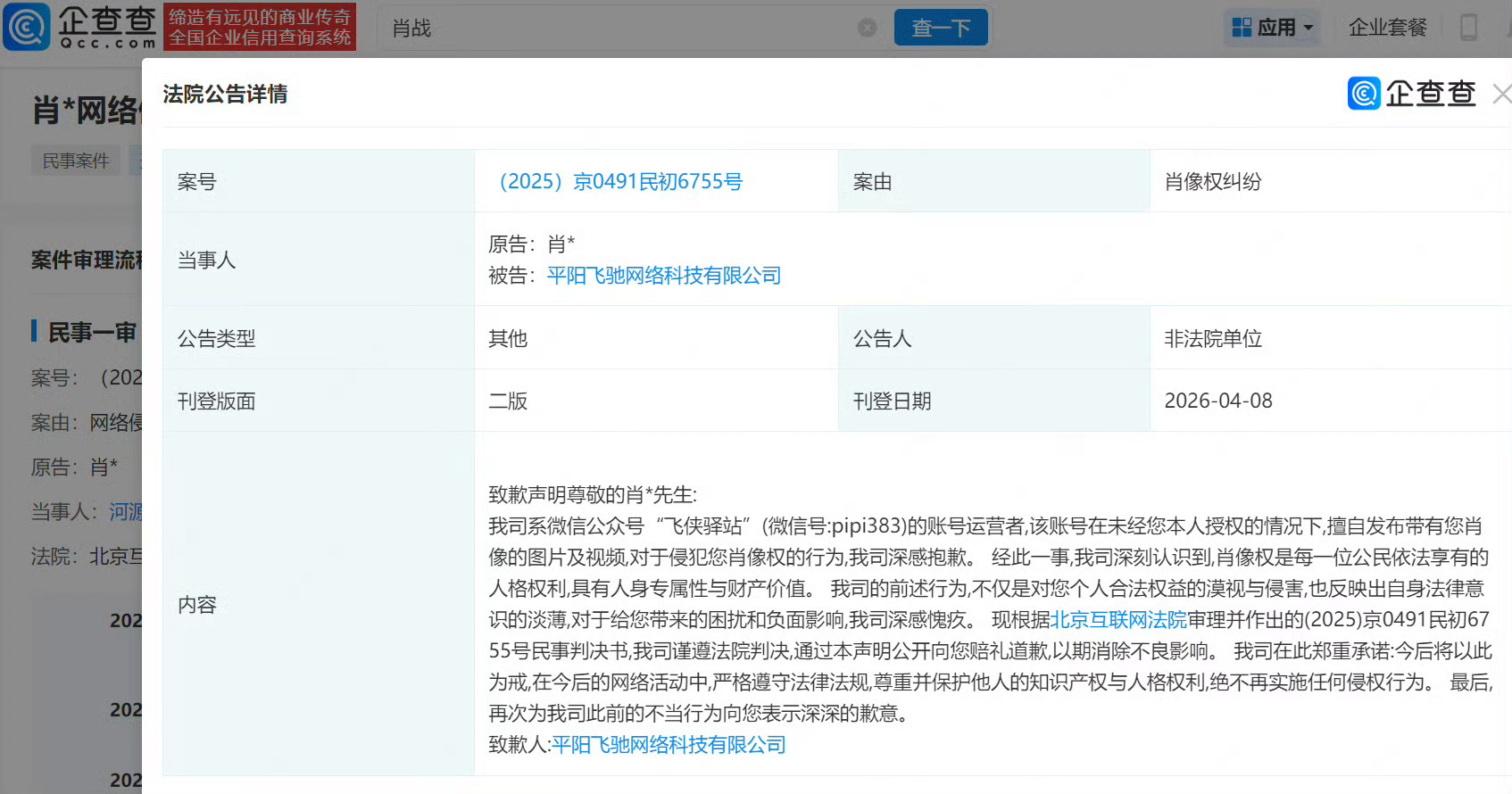Click the 企查查 logo in dialog header
Image resolution: width=1512 pixels, height=794 pixels.
click(x=1411, y=94)
